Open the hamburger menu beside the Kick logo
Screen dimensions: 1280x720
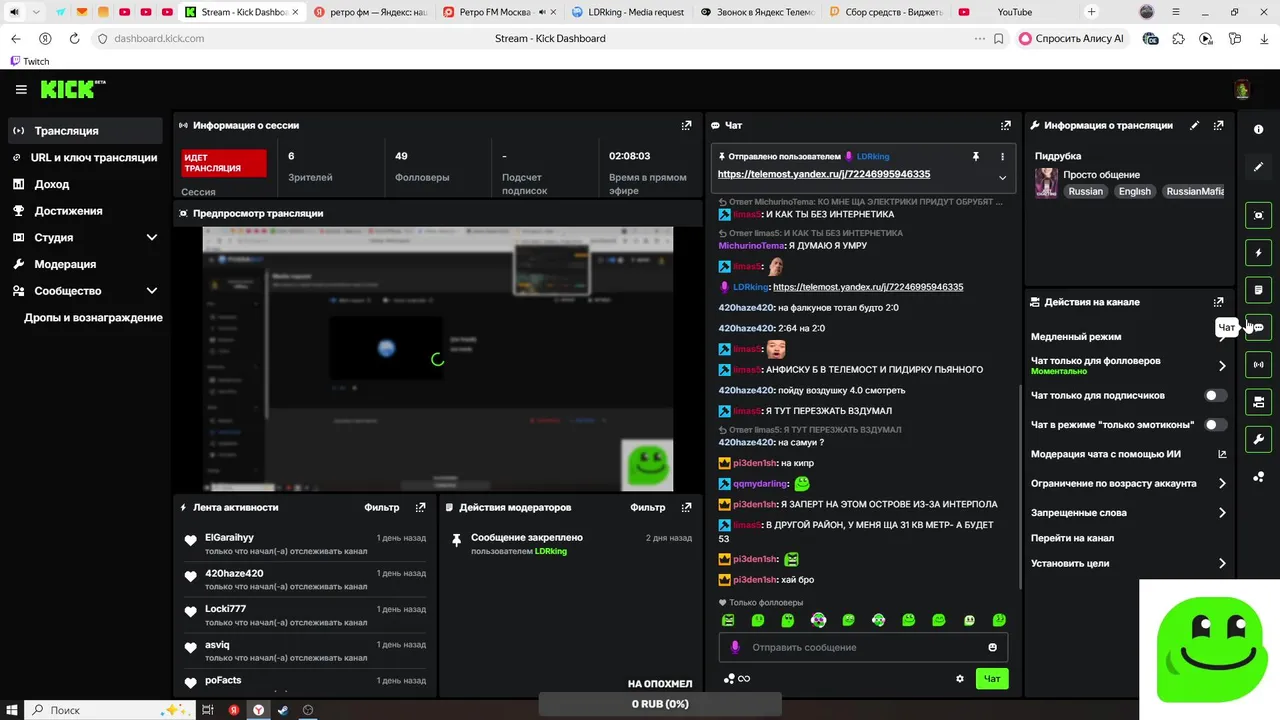(x=21, y=90)
